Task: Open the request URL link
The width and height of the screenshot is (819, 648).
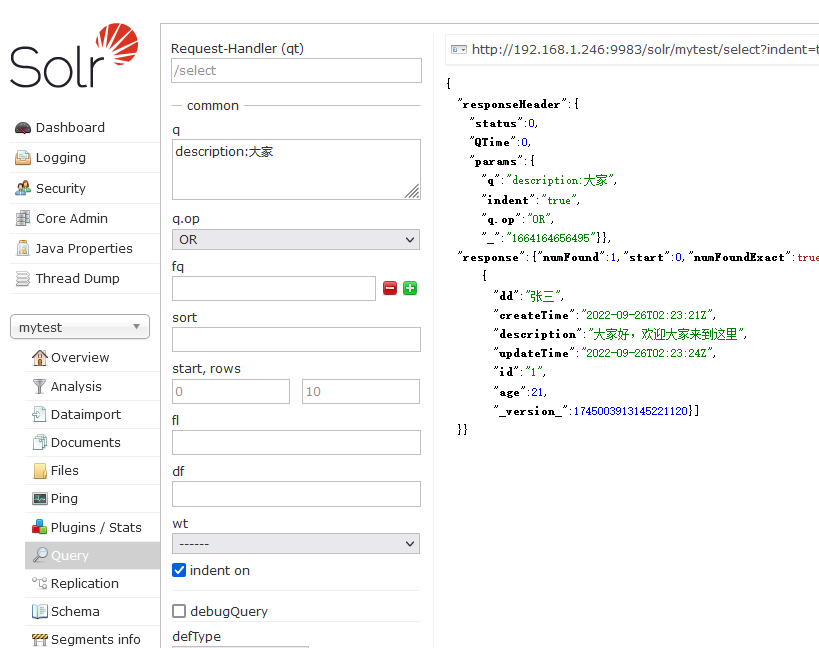Action: coord(645,50)
